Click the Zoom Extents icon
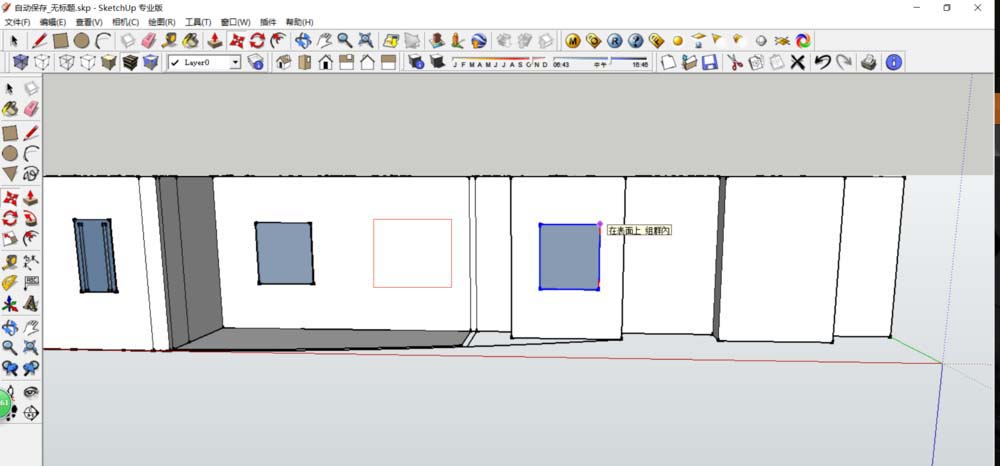 (366, 41)
